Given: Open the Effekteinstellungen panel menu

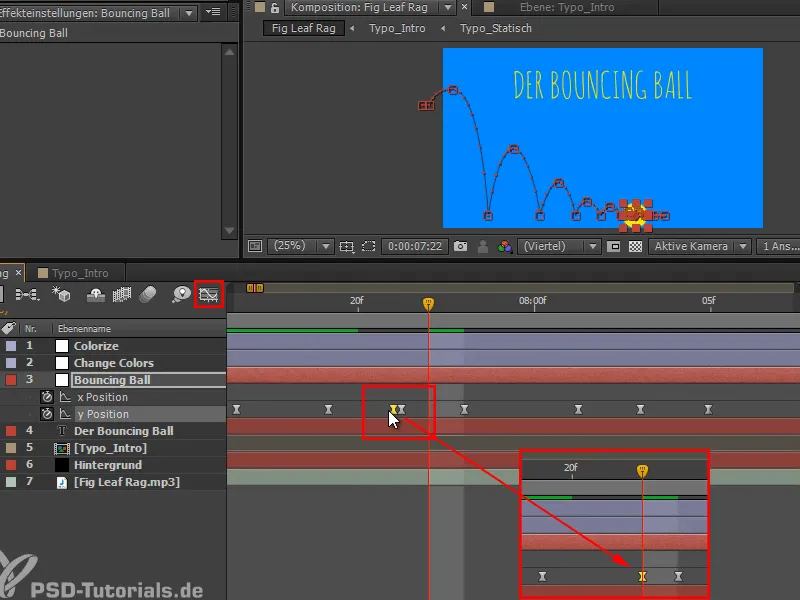Looking at the screenshot, I should point(213,13).
